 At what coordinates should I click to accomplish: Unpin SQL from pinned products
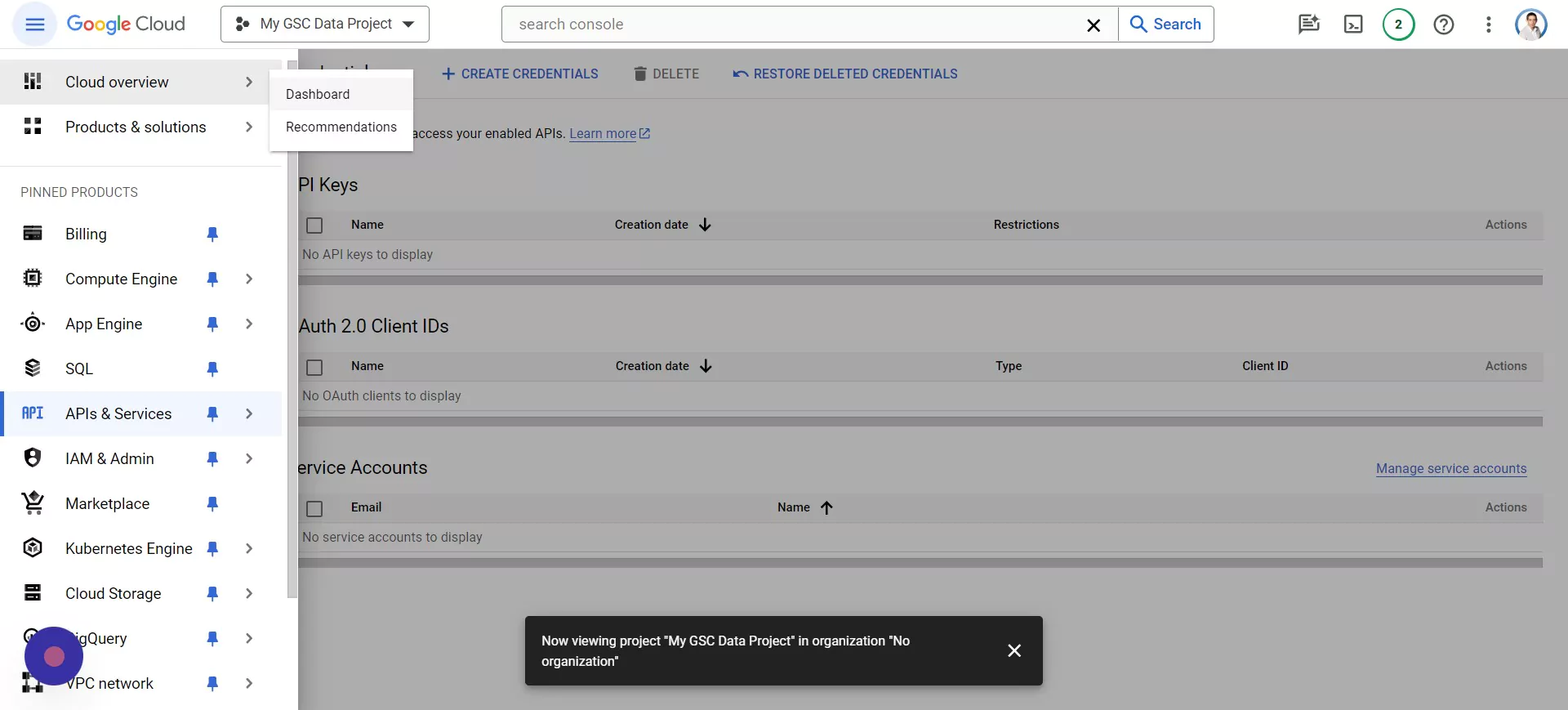[212, 369]
